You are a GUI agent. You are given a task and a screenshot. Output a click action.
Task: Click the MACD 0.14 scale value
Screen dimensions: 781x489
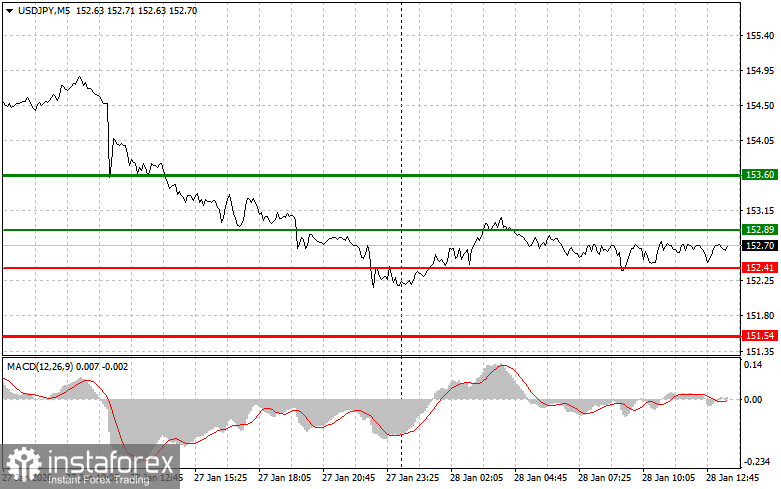tap(753, 365)
